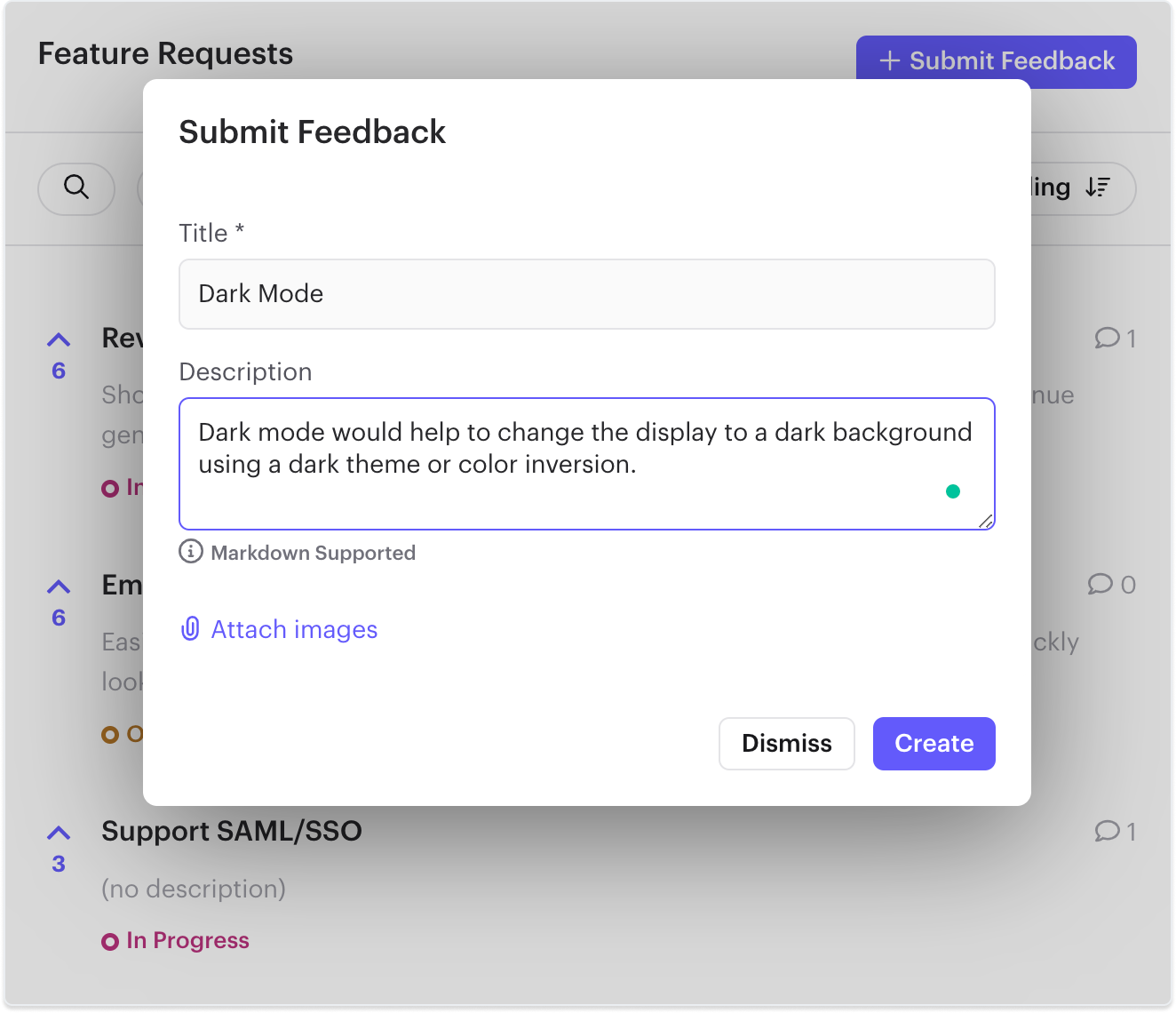Dismiss the Submit Feedback dialog
This screenshot has height=1013, width=1176.
pos(786,743)
